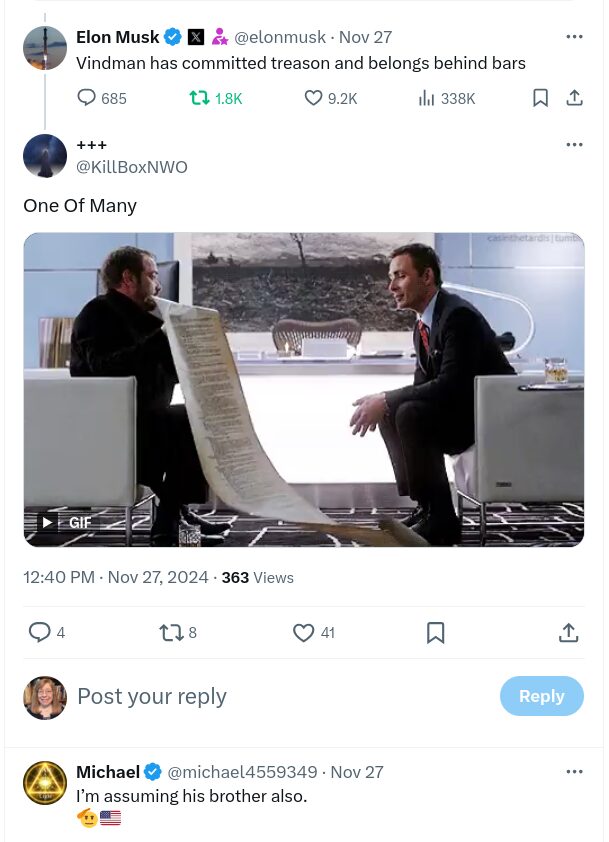Repost Elon Musk's post (1.8K reposts)
This screenshot has width=609, height=842.
200,98
